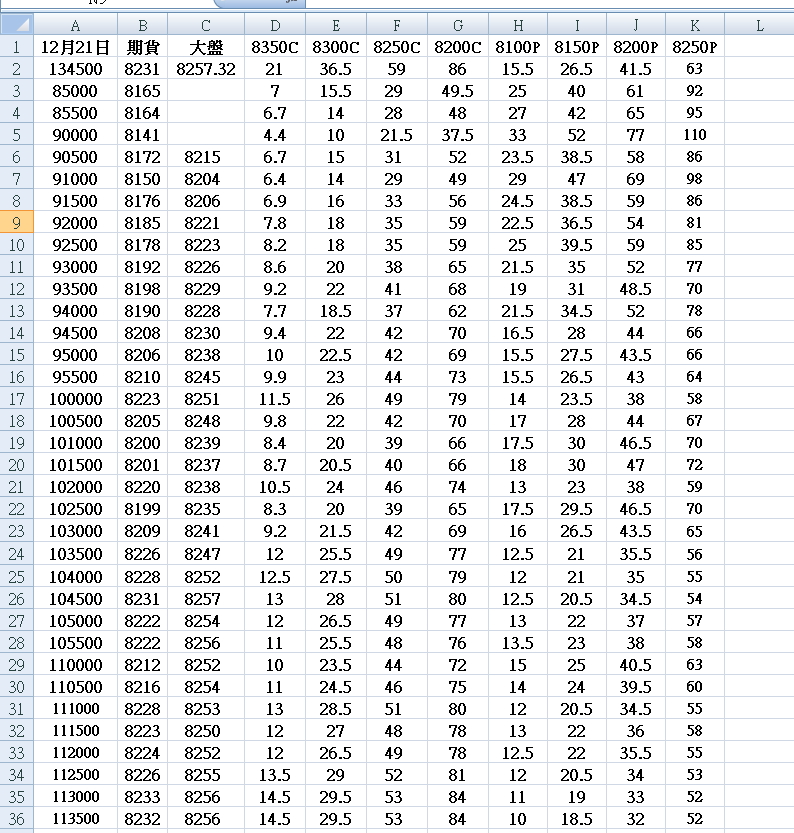
Task: Click the 8200P header cell
Action: pyautogui.click(x=636, y=47)
